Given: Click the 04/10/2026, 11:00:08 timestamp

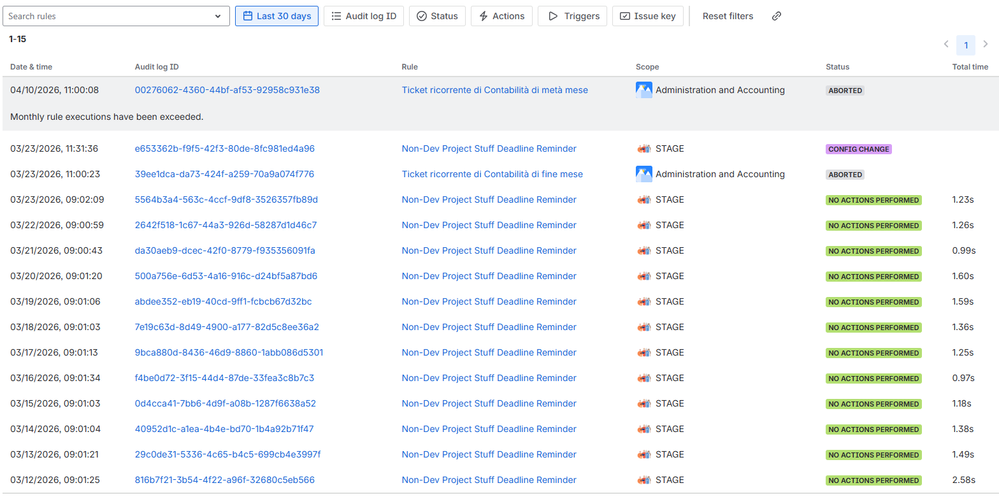Looking at the screenshot, I should click(55, 90).
